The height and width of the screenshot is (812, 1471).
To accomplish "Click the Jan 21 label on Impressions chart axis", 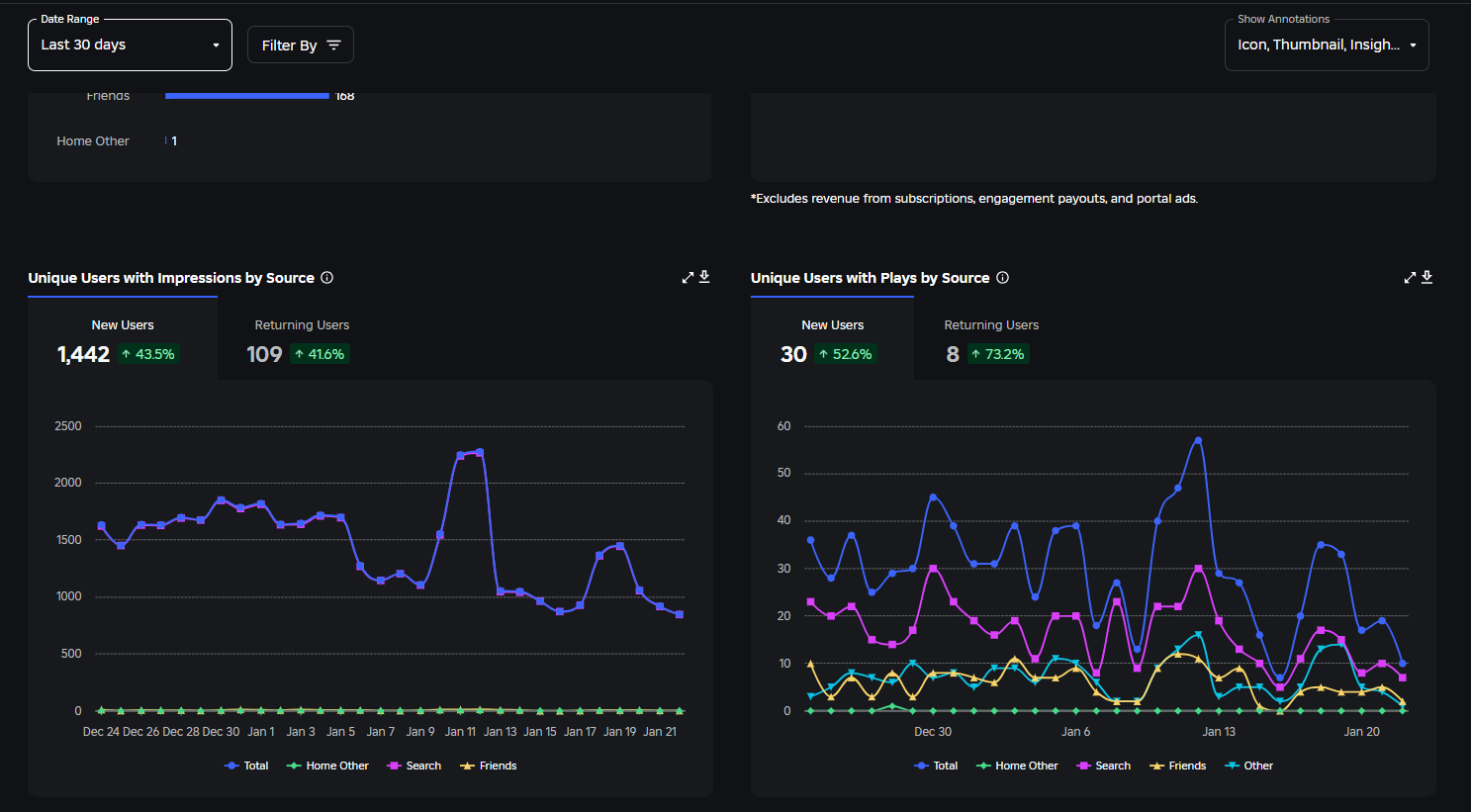I will 660,732.
